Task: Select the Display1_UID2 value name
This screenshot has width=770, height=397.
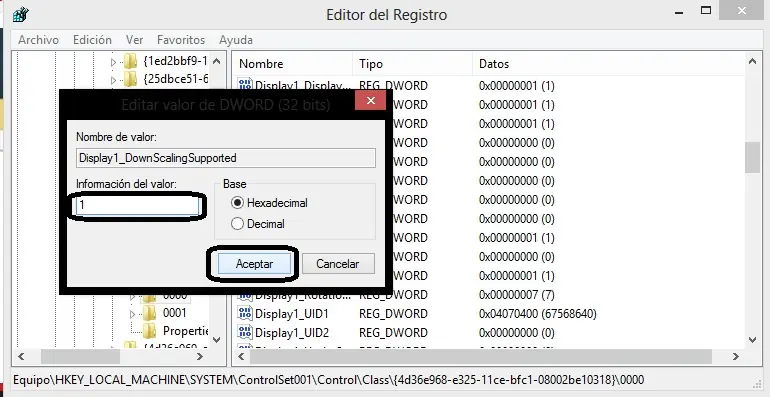Action: tap(292, 333)
